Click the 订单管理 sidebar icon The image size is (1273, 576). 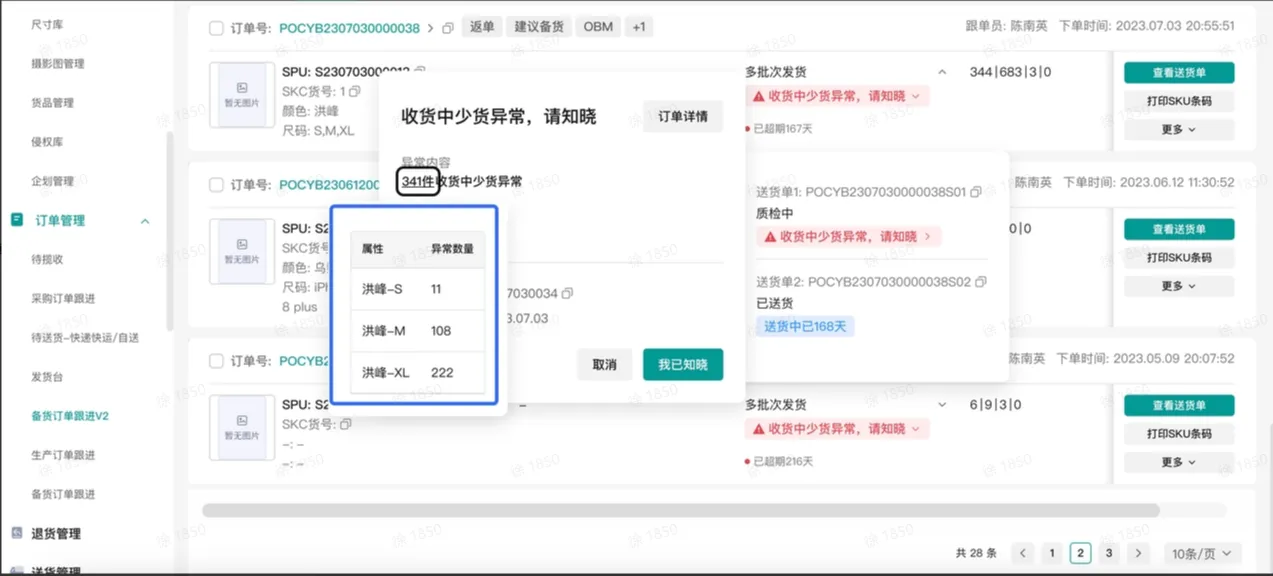click(x=17, y=220)
